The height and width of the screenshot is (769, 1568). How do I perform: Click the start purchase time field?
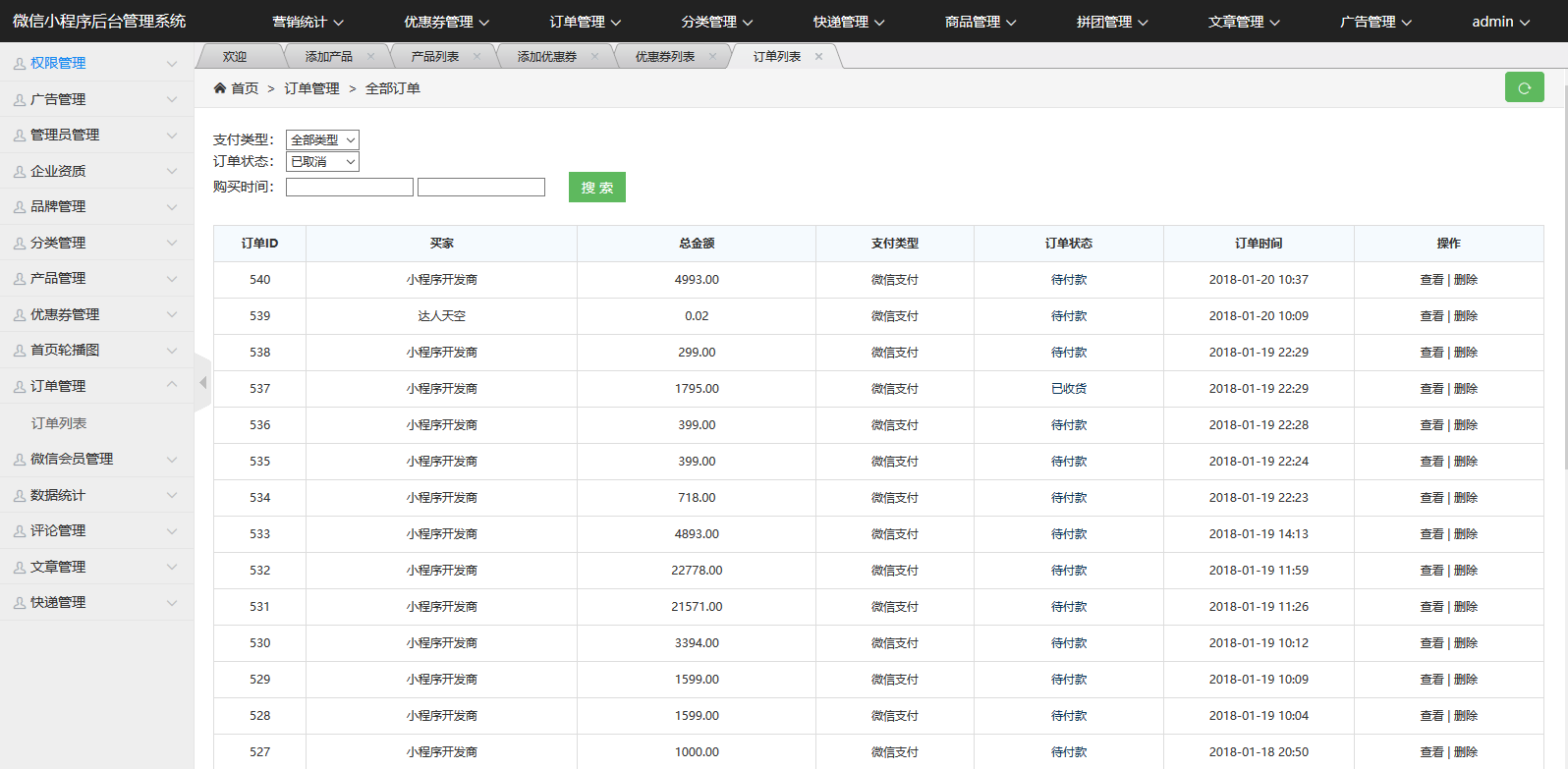click(x=350, y=187)
